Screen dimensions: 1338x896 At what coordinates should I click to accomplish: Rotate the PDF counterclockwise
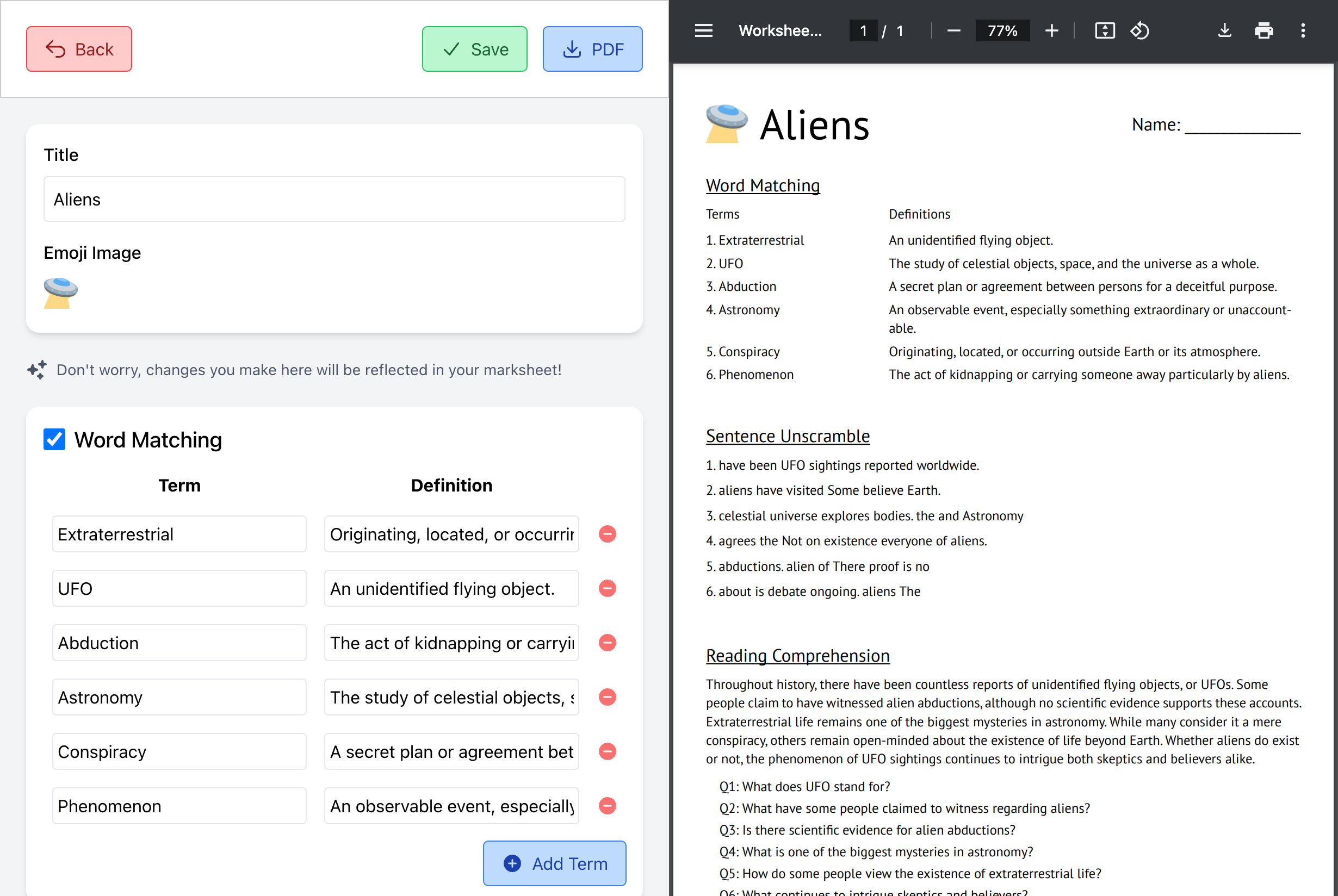coord(1139,31)
